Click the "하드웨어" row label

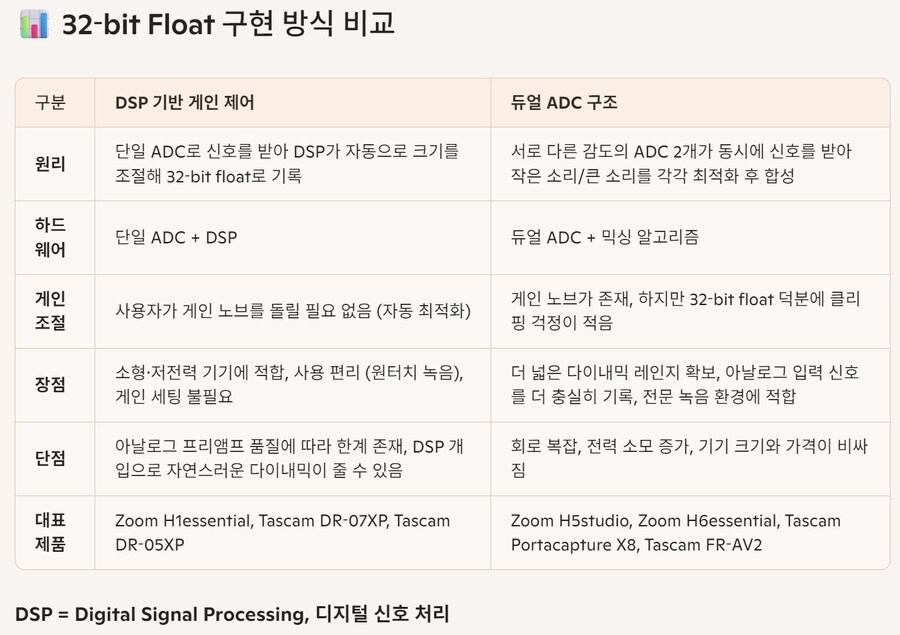coord(50,237)
